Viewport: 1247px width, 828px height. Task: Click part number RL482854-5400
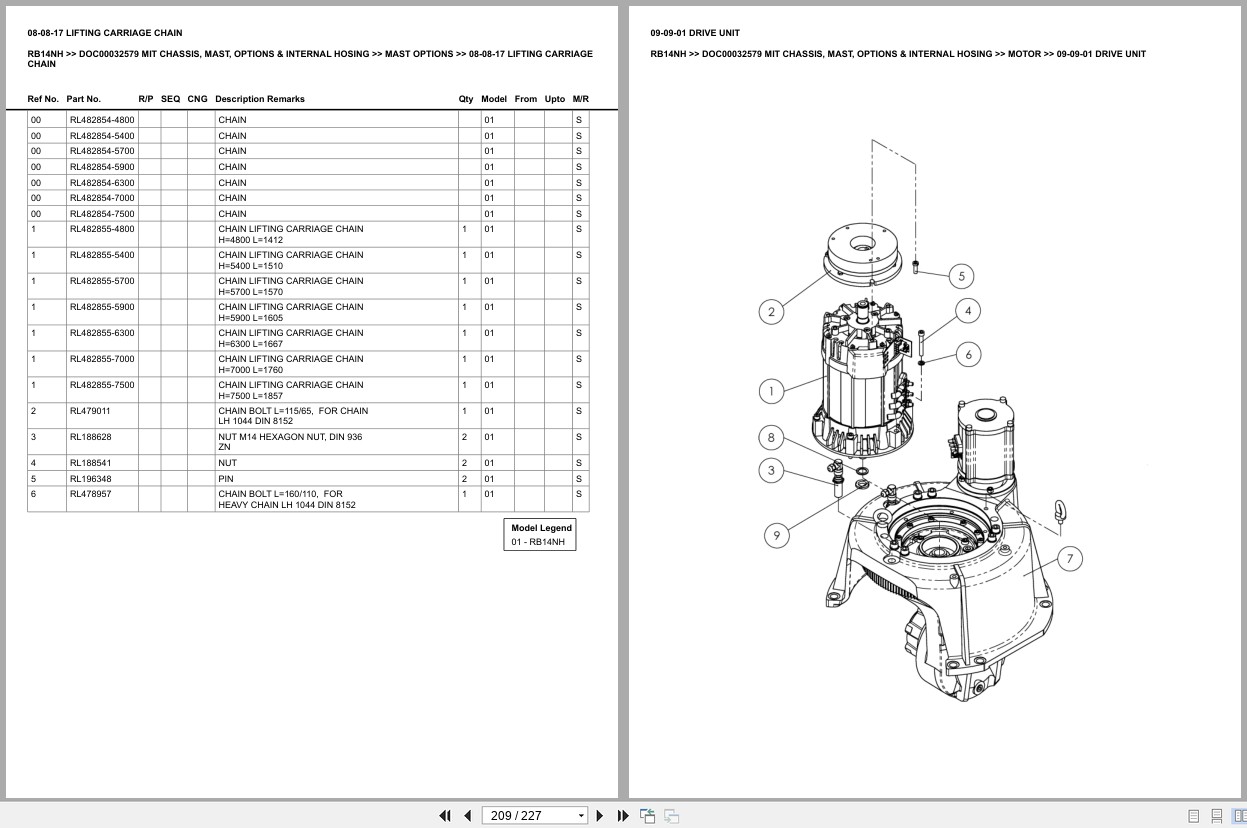[102, 136]
